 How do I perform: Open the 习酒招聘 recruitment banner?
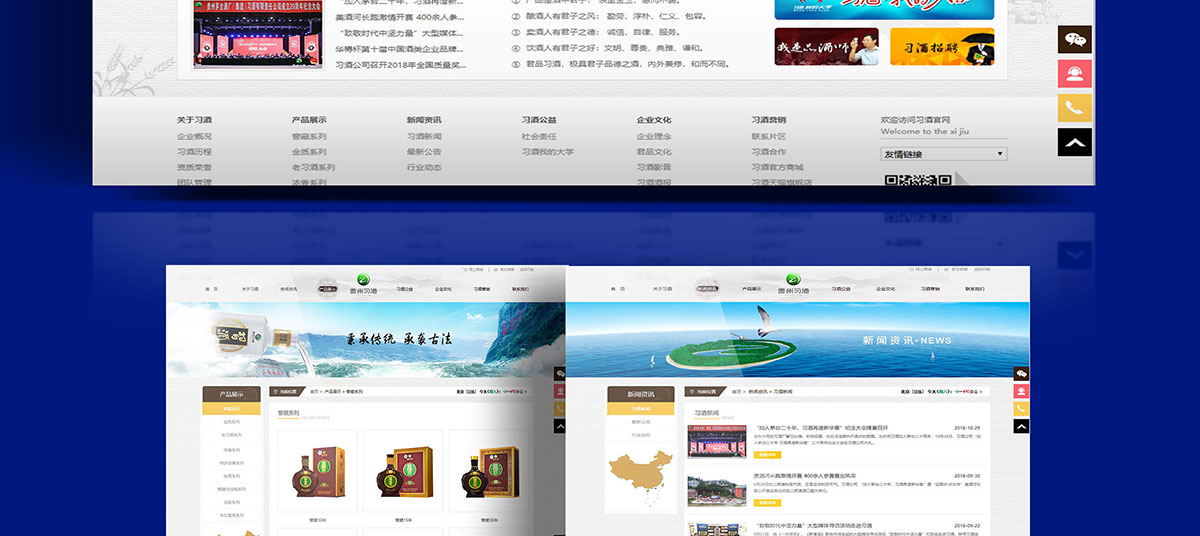click(x=942, y=46)
